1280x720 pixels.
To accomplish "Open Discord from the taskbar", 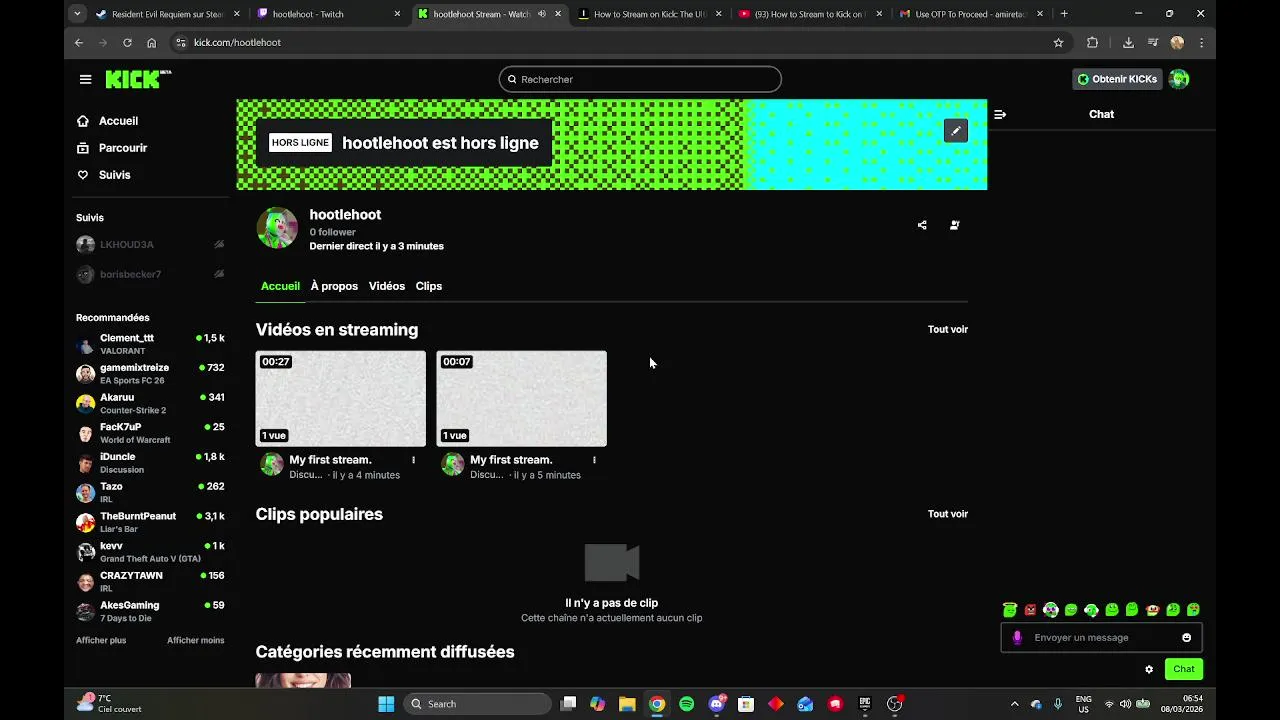I will click(x=717, y=704).
